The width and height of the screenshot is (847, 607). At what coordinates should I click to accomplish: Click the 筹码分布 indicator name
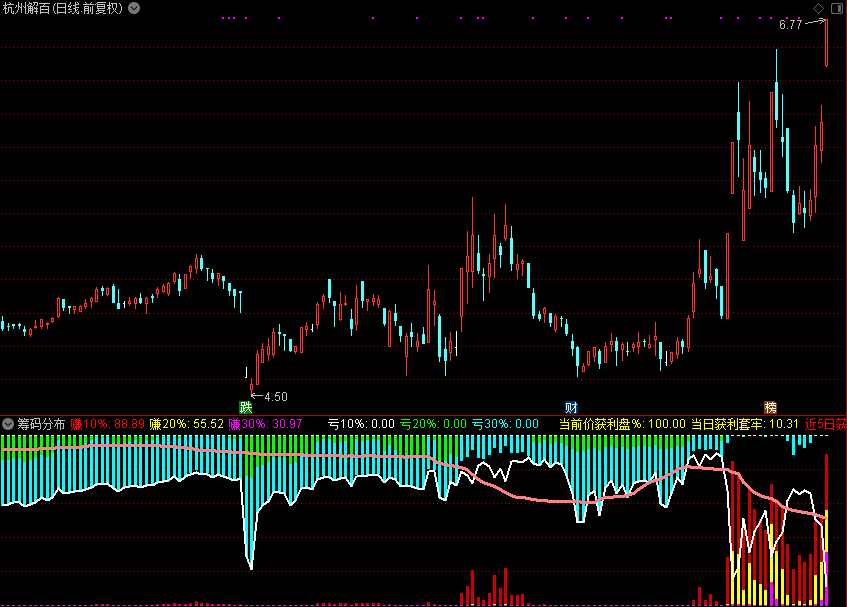(41, 424)
